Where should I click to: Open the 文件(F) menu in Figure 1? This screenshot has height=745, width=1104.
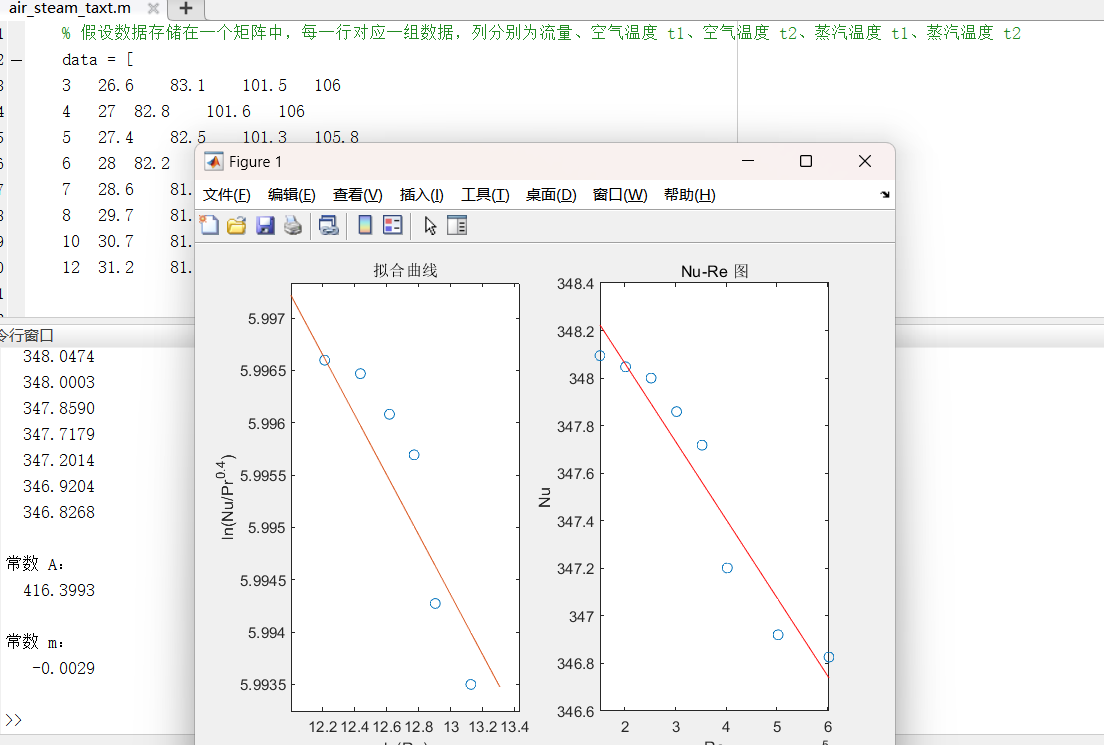tap(226, 195)
